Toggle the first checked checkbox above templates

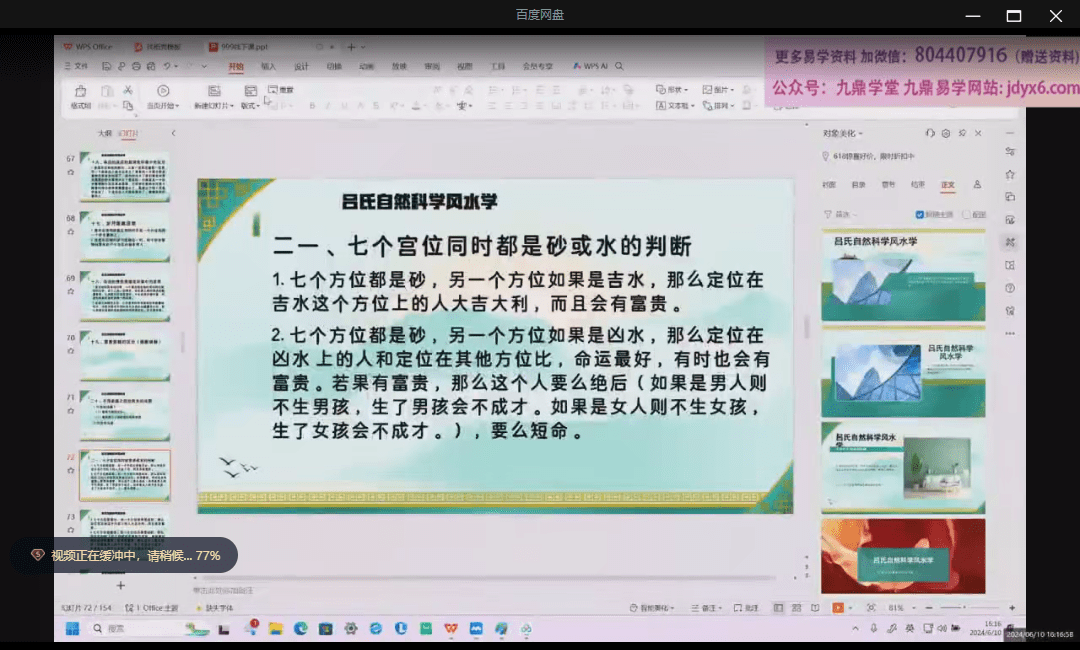coord(920,214)
